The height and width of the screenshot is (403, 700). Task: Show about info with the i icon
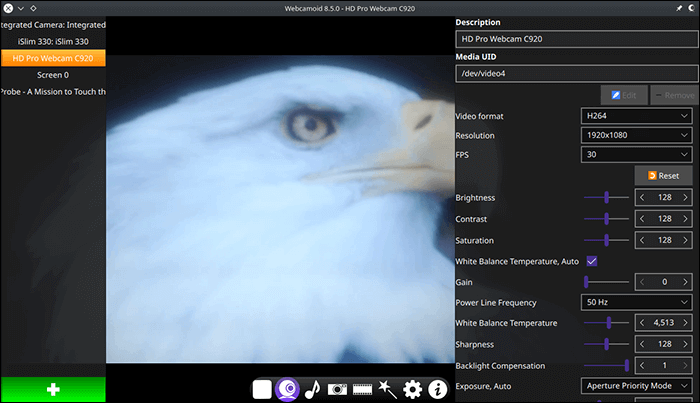coord(437,389)
